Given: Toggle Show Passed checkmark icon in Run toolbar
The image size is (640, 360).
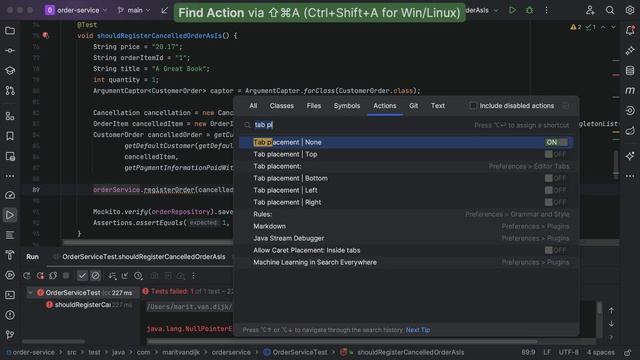Looking at the screenshot, I should pos(82,276).
